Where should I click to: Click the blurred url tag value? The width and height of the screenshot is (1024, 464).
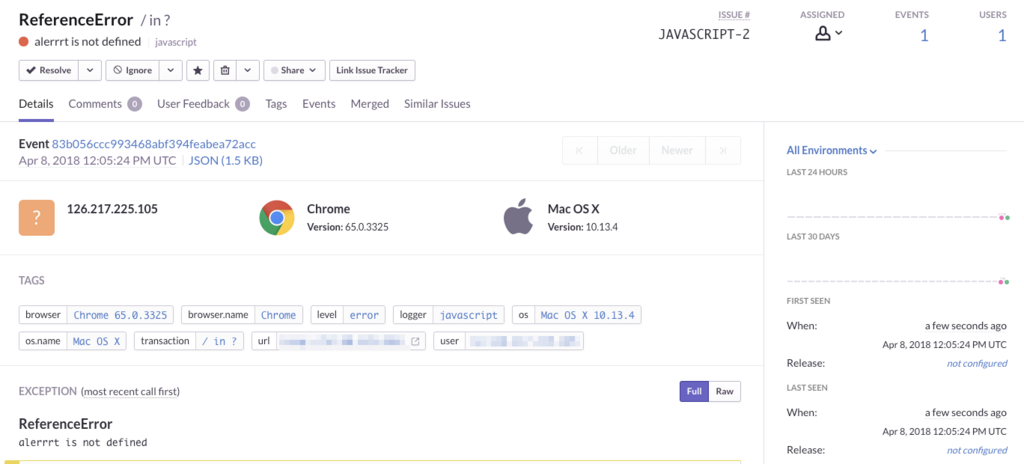click(341, 341)
